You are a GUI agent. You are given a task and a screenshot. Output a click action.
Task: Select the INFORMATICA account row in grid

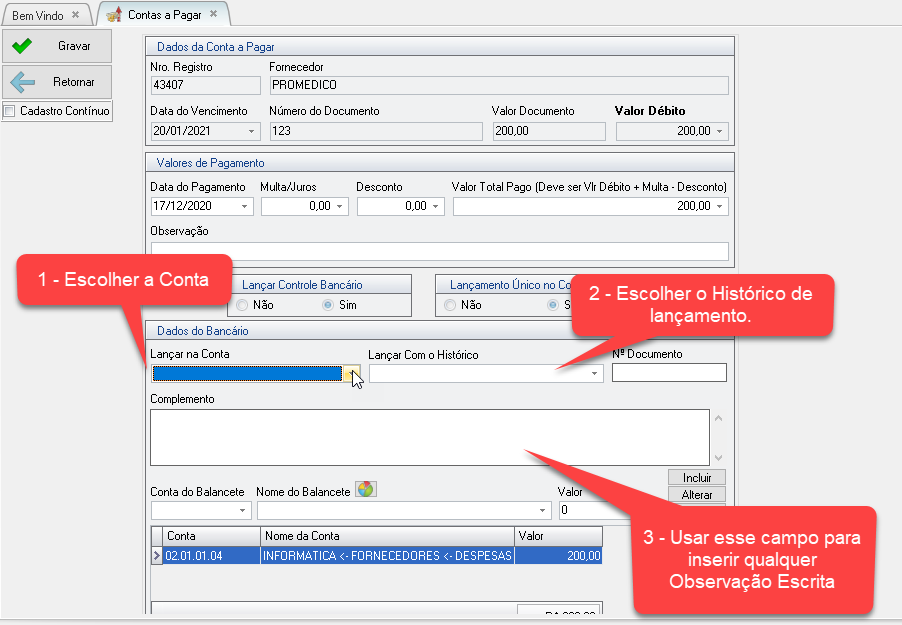pos(388,556)
